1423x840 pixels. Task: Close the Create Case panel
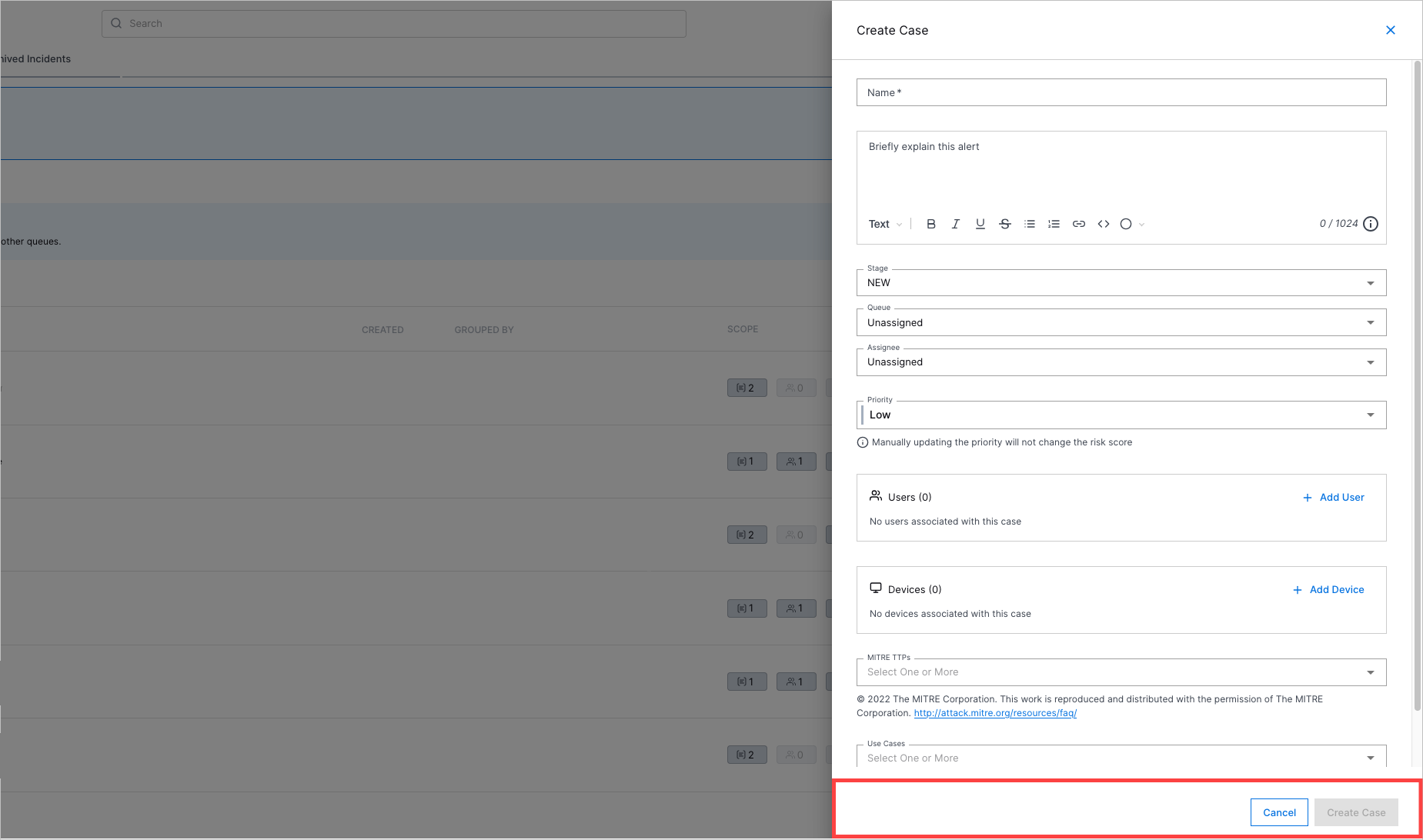pyautogui.click(x=1391, y=30)
